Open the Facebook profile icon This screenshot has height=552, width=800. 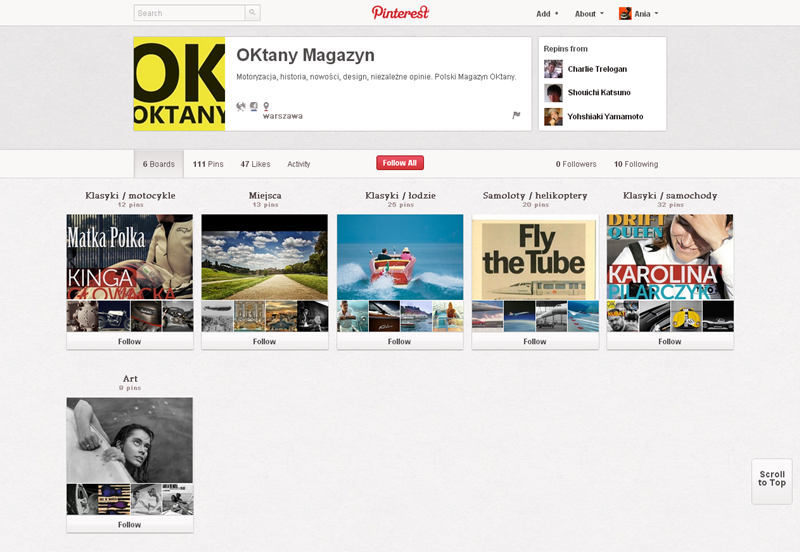pos(254,106)
